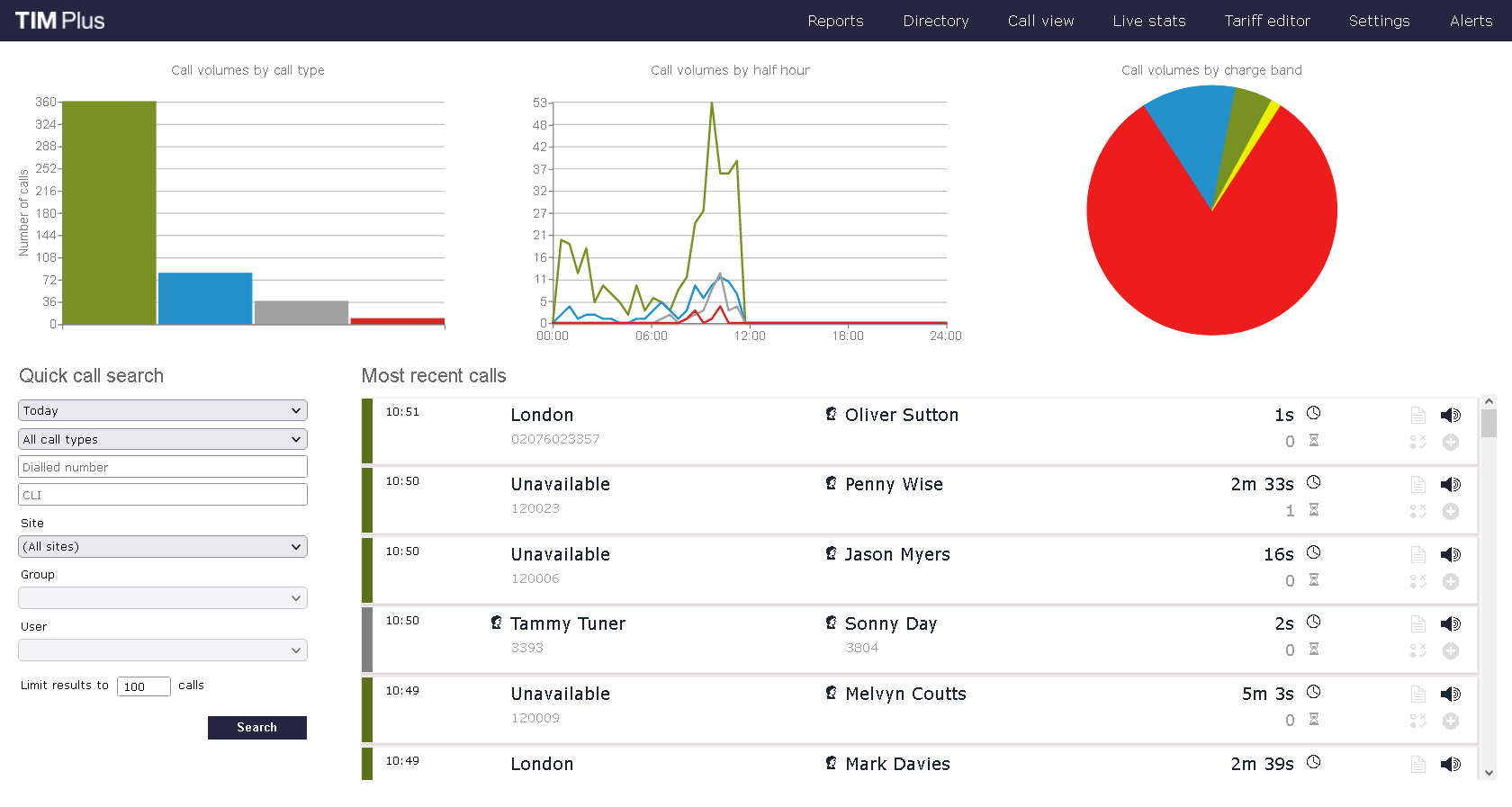Click the duration clock icon beside 2m 33s
Screen dimensions: 1512x807
[1314, 482]
